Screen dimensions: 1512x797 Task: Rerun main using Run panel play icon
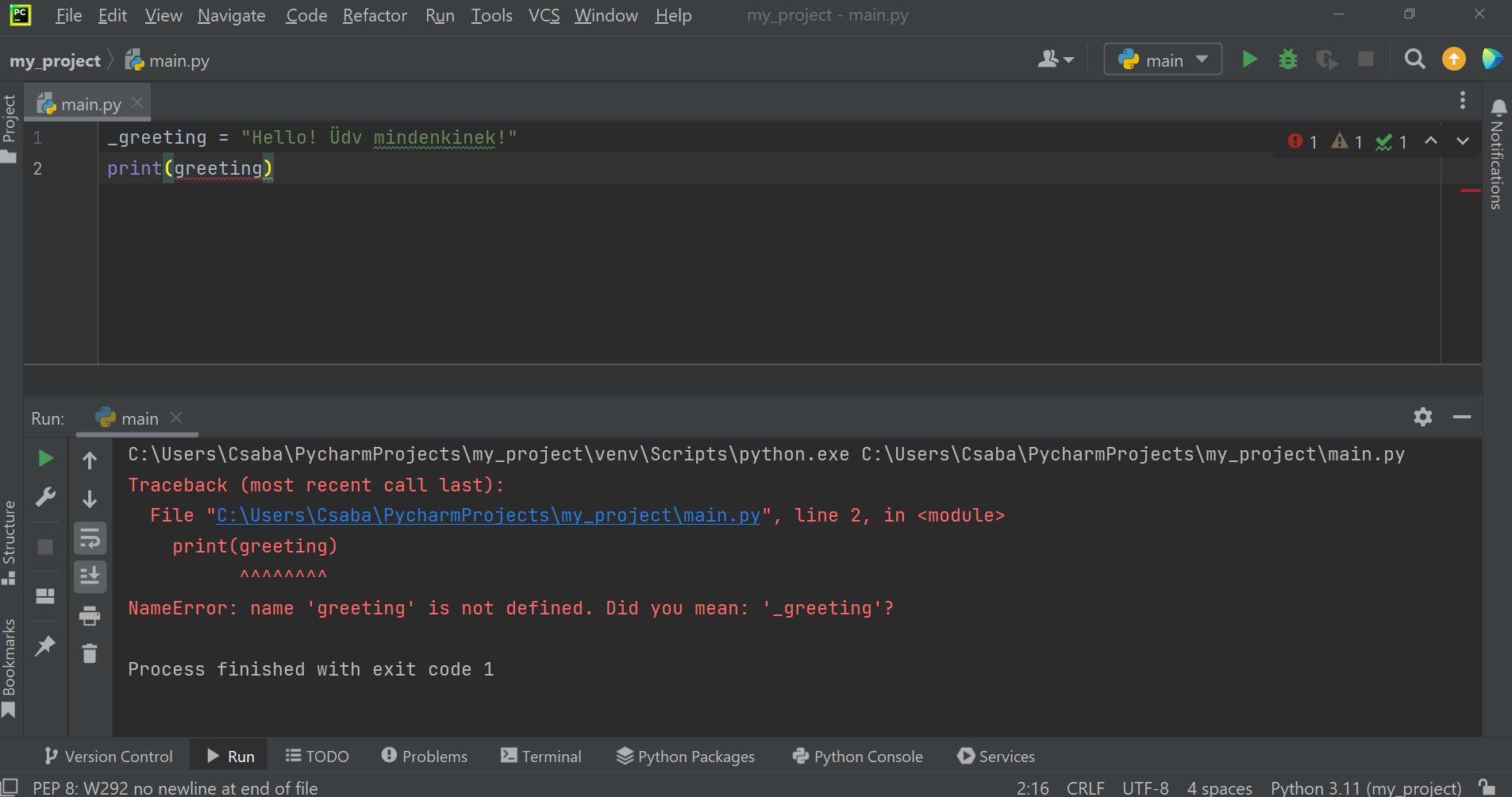(45, 459)
